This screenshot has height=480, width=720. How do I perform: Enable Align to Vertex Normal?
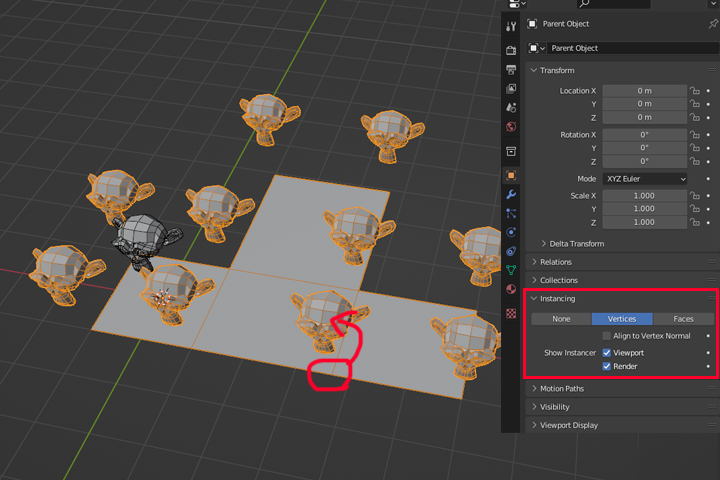(607, 336)
